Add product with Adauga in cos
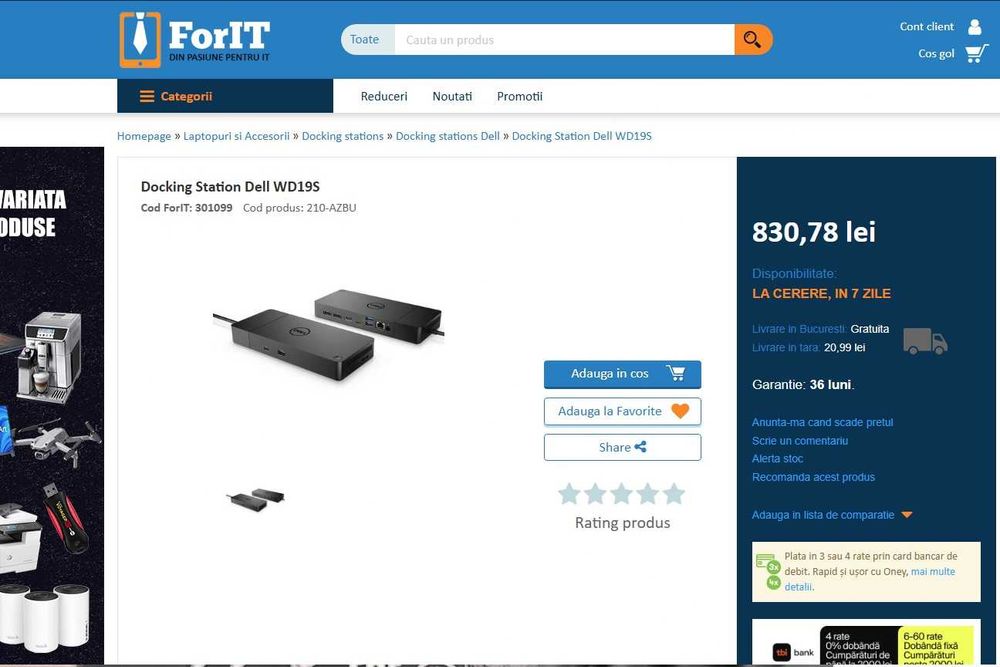The width and height of the screenshot is (1000, 667). click(x=622, y=374)
